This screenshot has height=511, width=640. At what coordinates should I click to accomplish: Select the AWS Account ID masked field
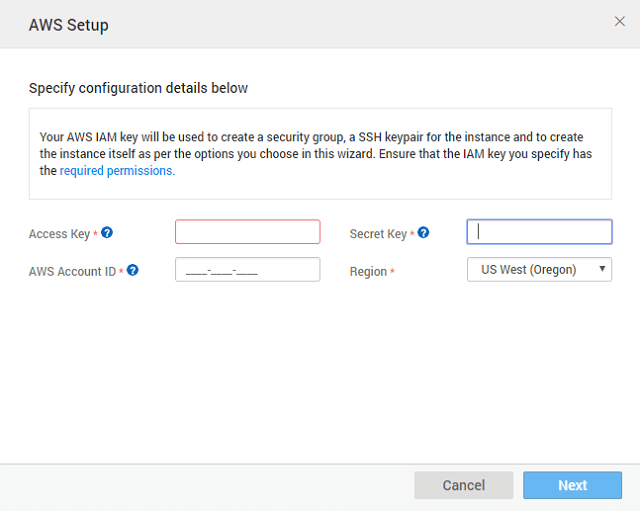(247, 270)
